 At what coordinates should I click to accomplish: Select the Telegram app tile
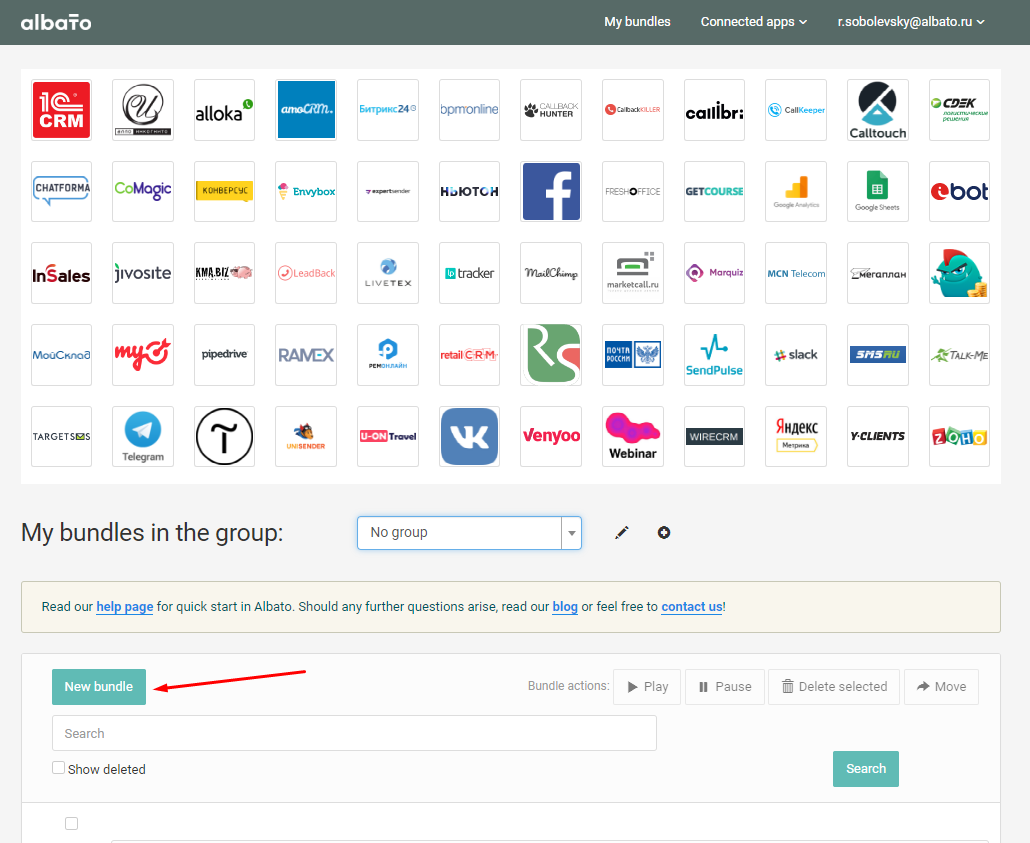143,436
